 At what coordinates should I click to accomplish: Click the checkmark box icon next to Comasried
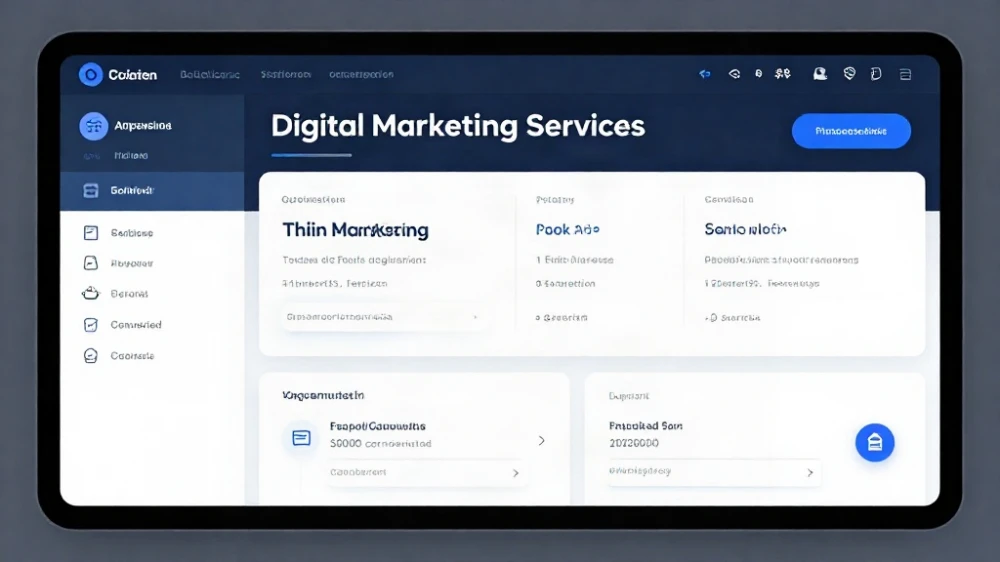pyautogui.click(x=91, y=325)
